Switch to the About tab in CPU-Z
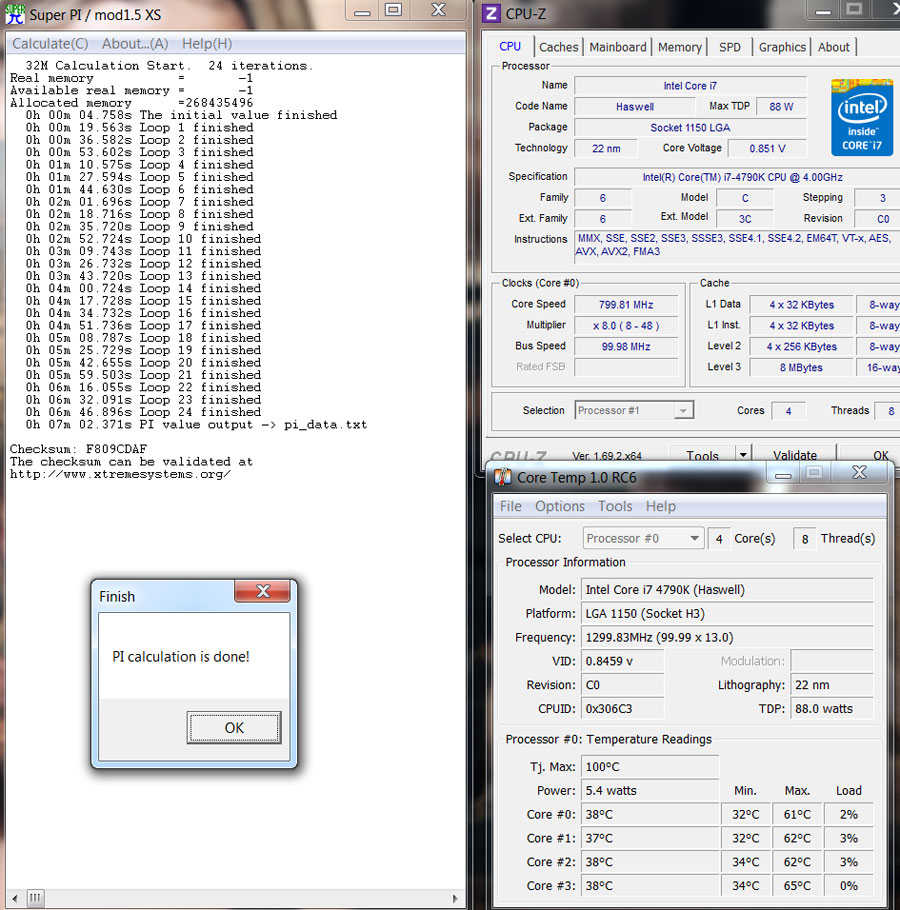 pos(834,47)
